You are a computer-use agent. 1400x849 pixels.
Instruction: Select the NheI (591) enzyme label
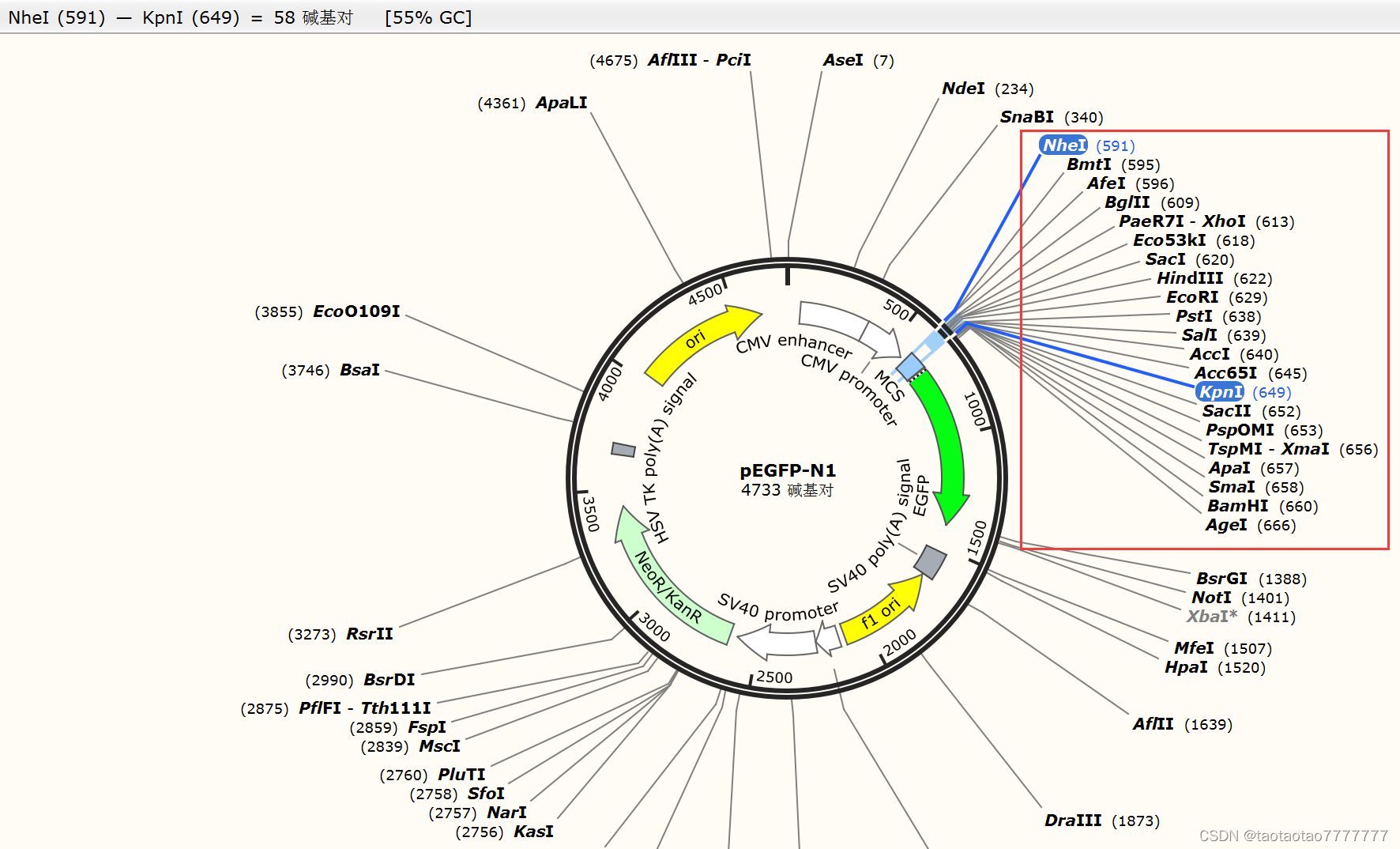click(1087, 145)
